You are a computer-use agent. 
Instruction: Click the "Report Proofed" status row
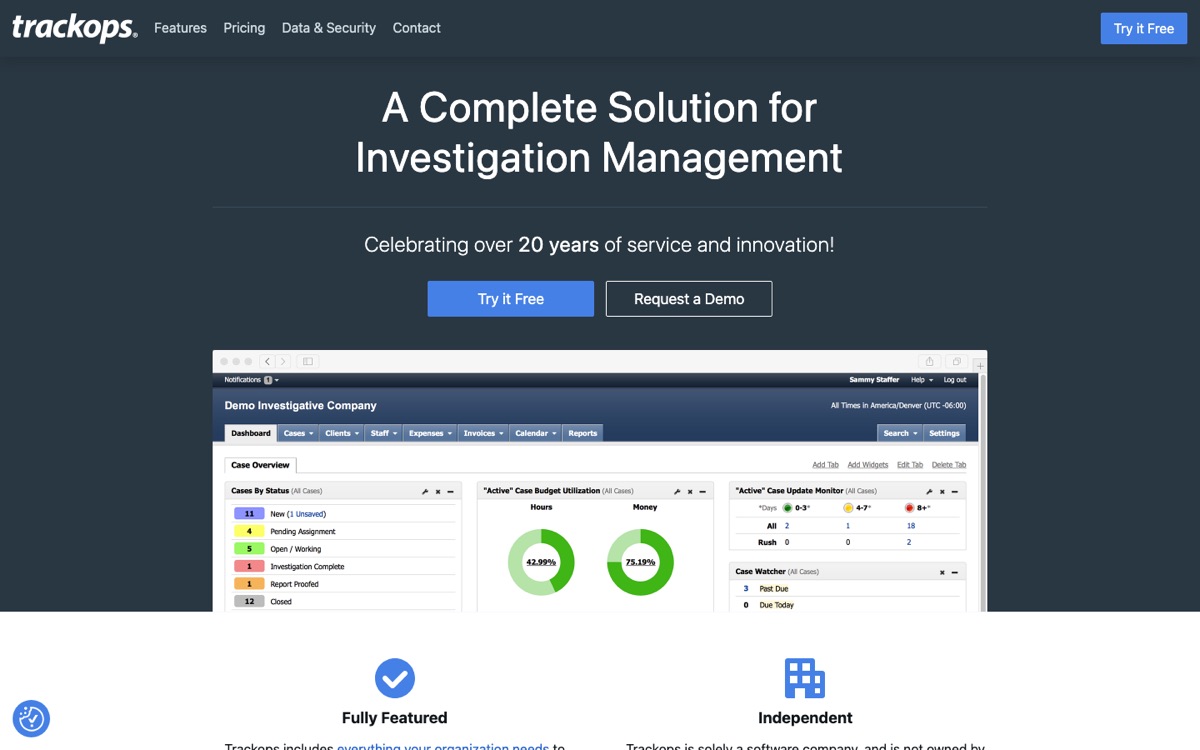point(343,584)
